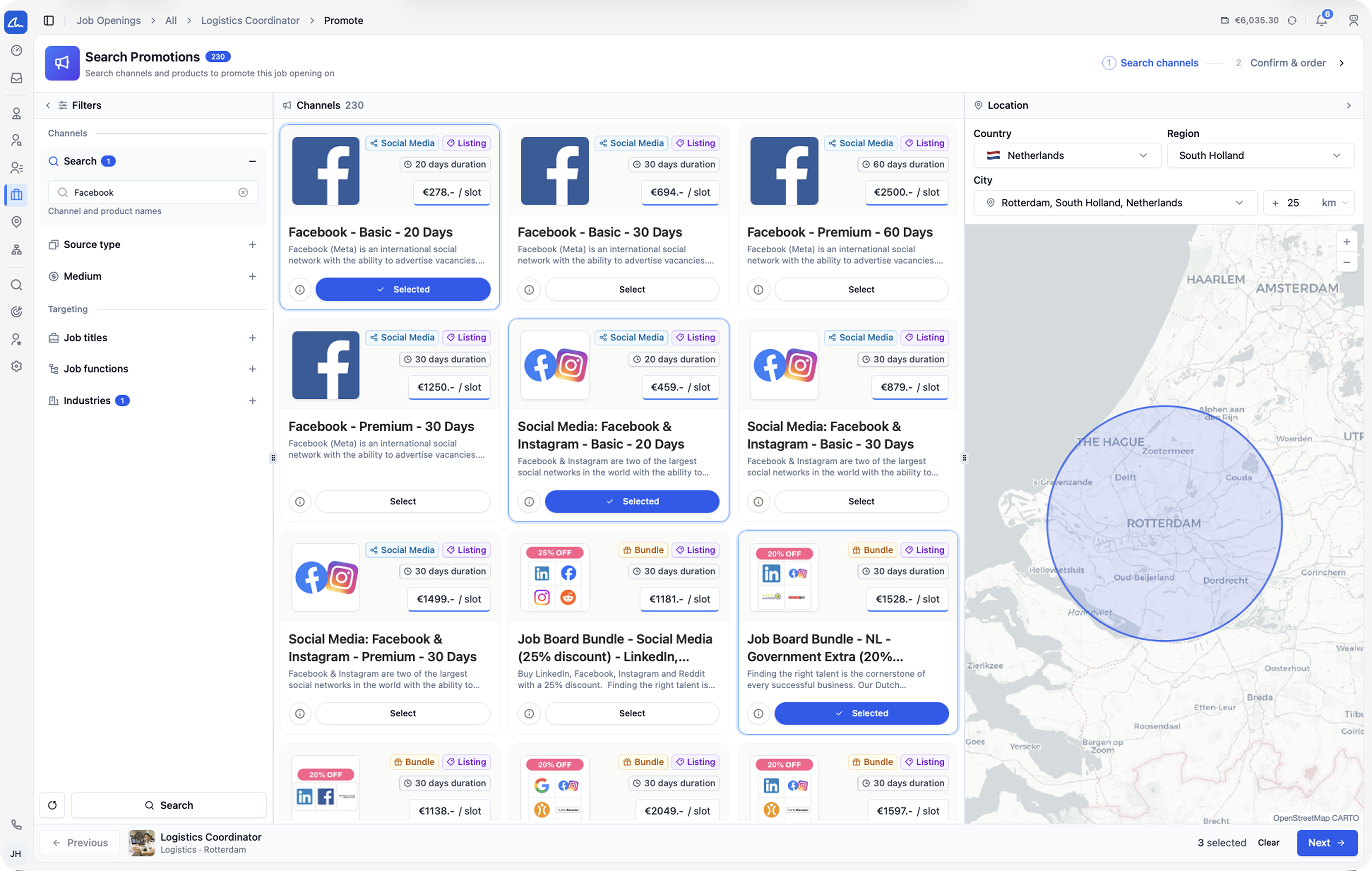The height and width of the screenshot is (871, 1372).
Task: Expand the Job titles filter
Action: click(x=253, y=338)
